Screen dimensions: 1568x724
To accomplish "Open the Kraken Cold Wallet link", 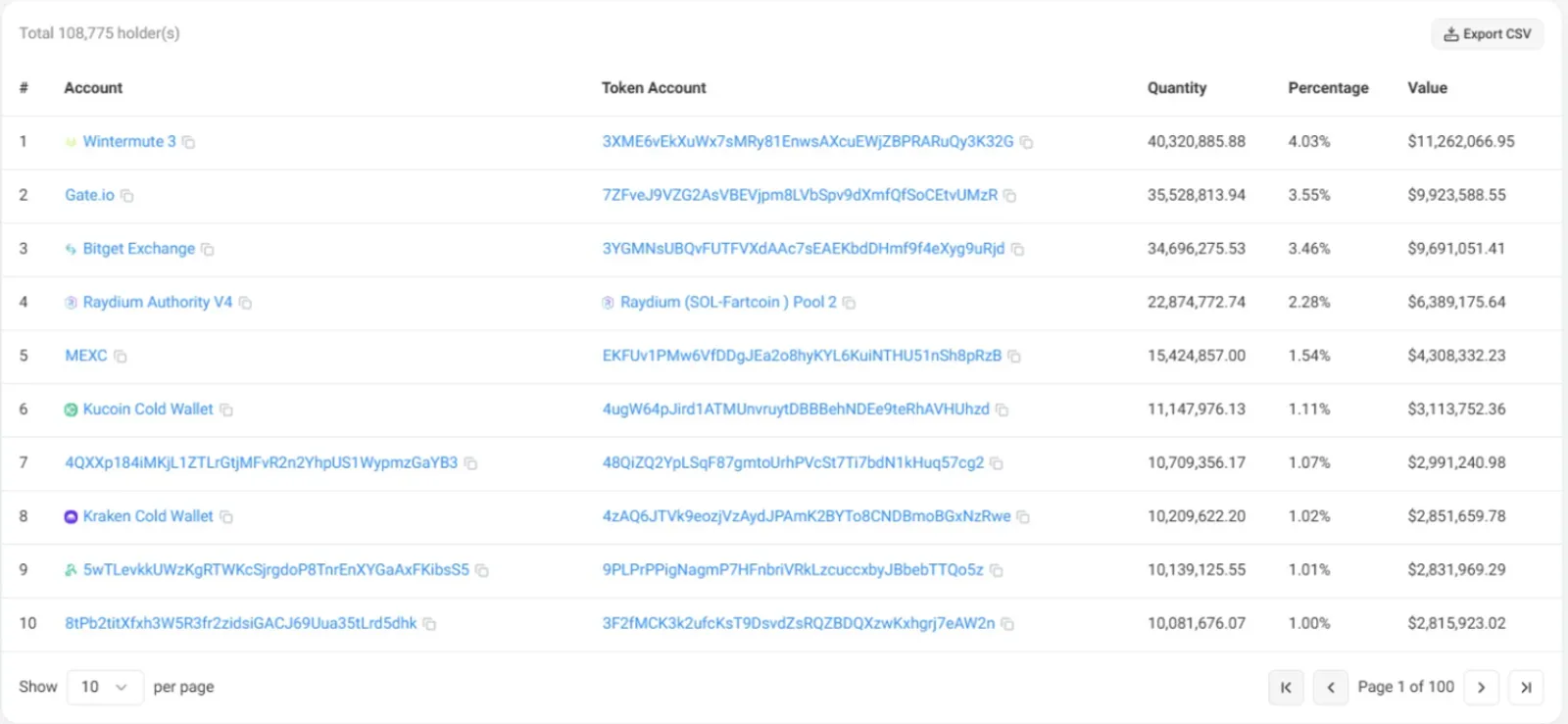I will point(147,515).
